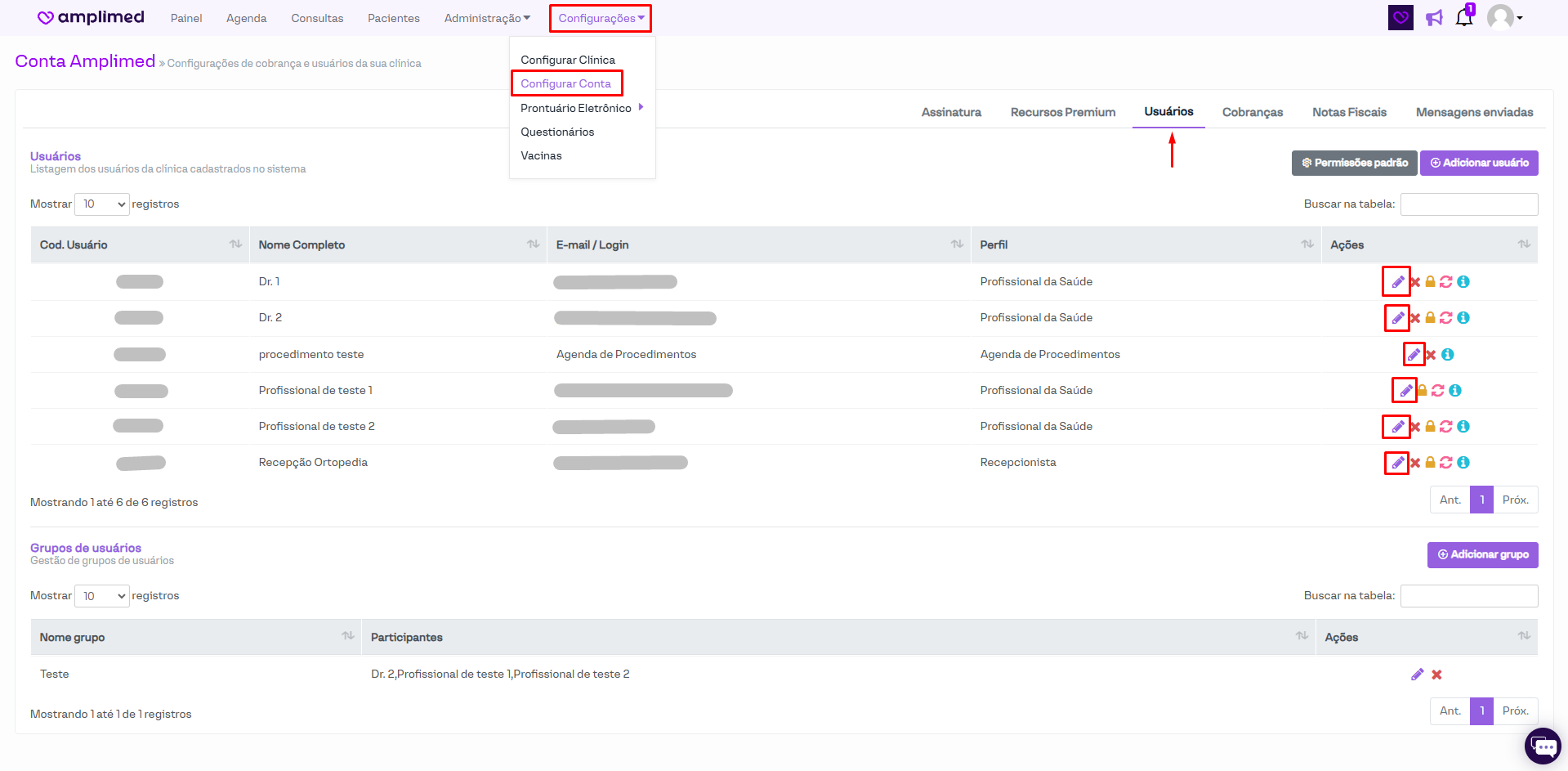Open the notifications bell icon
Image resolution: width=1568 pixels, height=771 pixels.
tap(1463, 18)
